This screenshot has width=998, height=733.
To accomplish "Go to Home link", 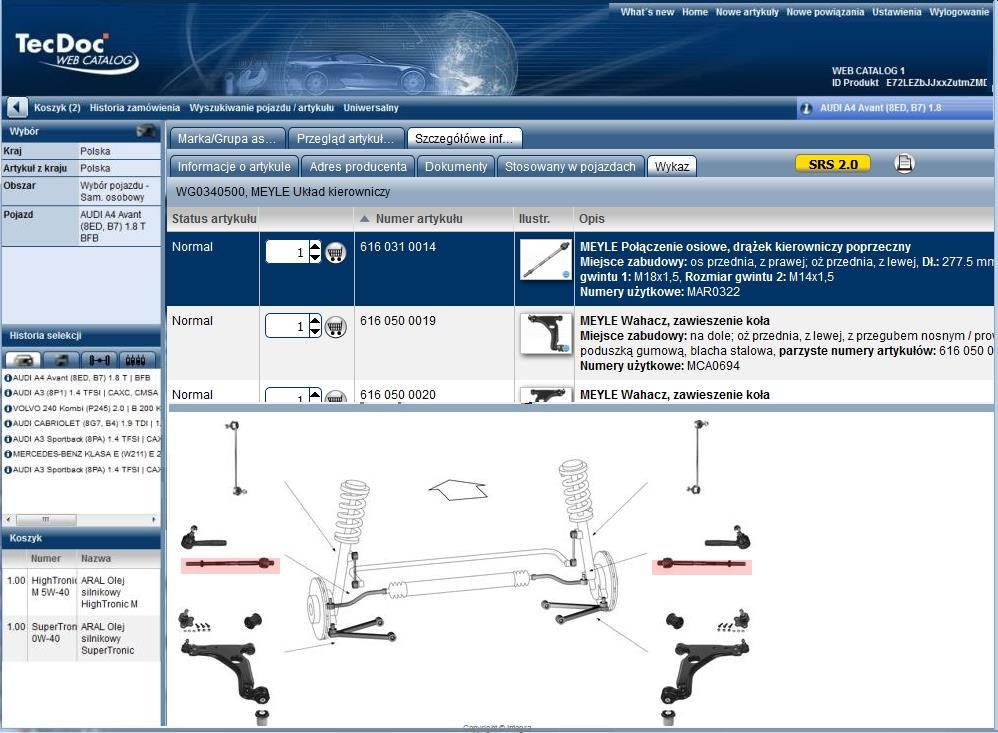I will 694,12.
